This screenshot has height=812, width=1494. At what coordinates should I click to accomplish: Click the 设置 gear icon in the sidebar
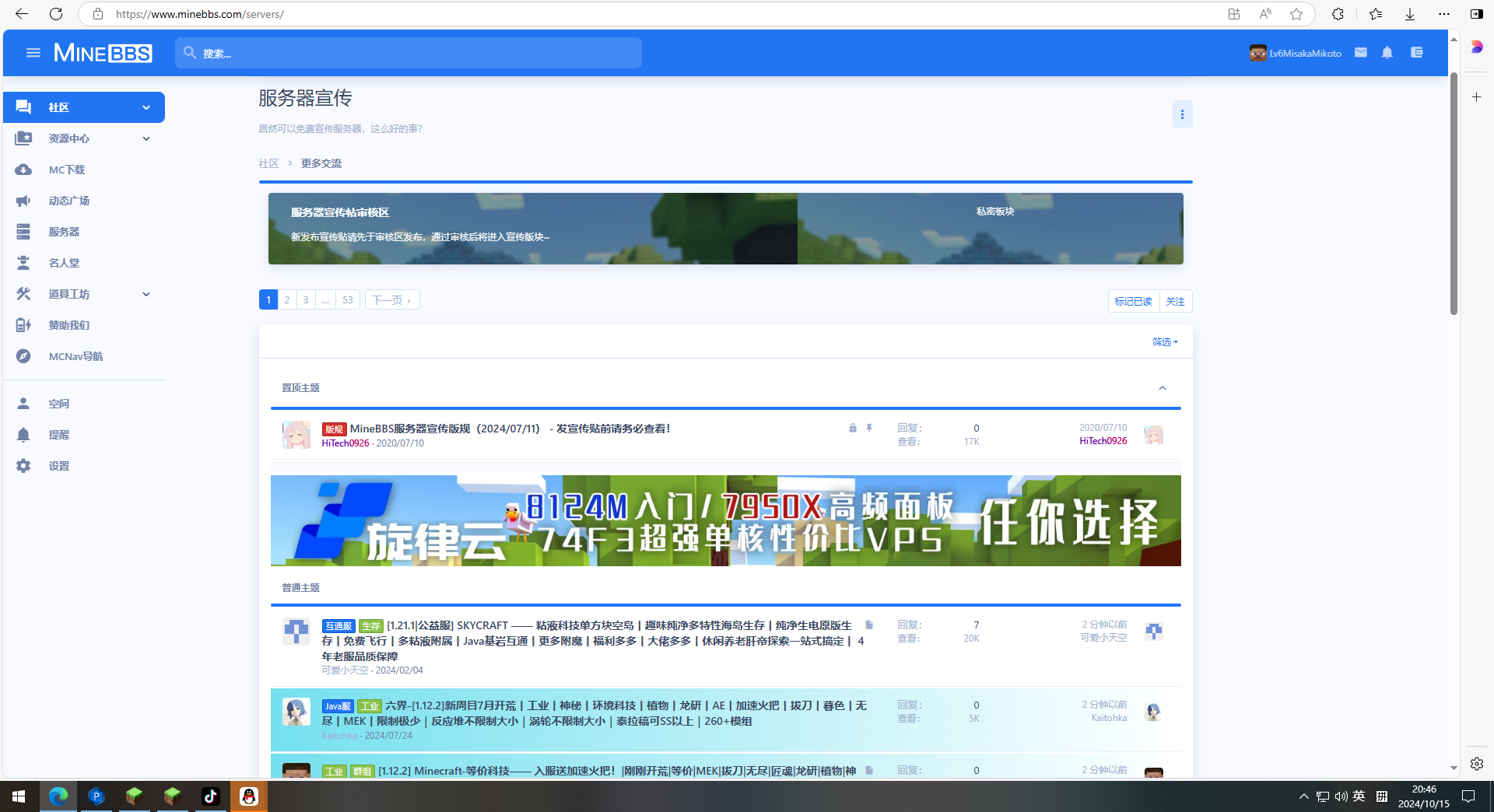pyautogui.click(x=23, y=466)
